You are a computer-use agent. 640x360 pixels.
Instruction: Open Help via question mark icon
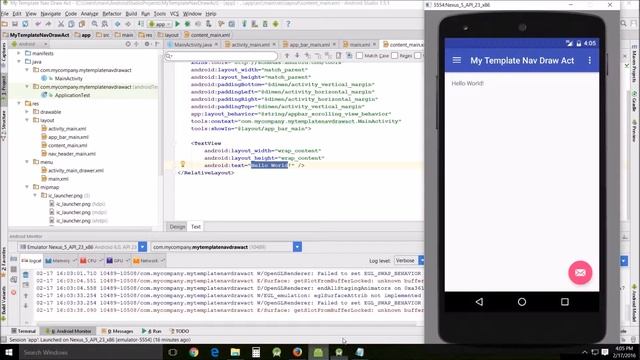tap(288, 24)
